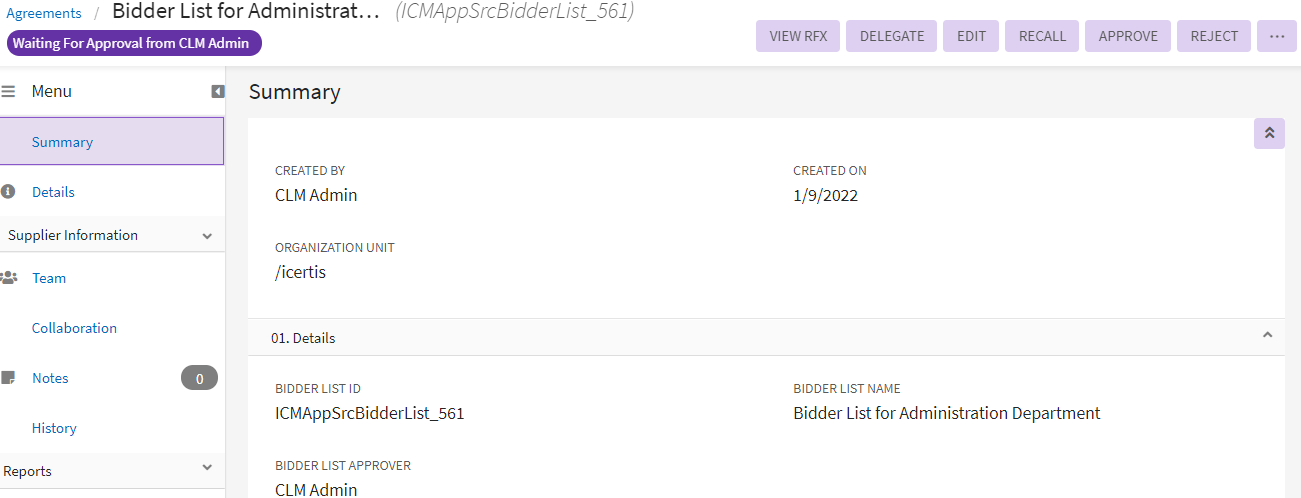Open the History menu item

pyautogui.click(x=54, y=428)
